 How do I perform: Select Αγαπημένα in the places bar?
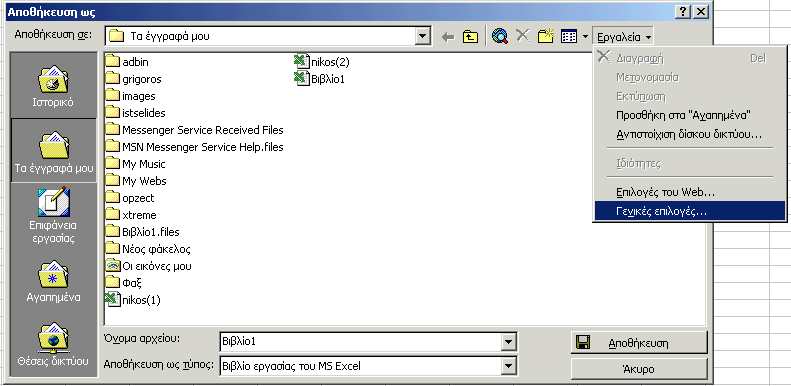[53, 282]
